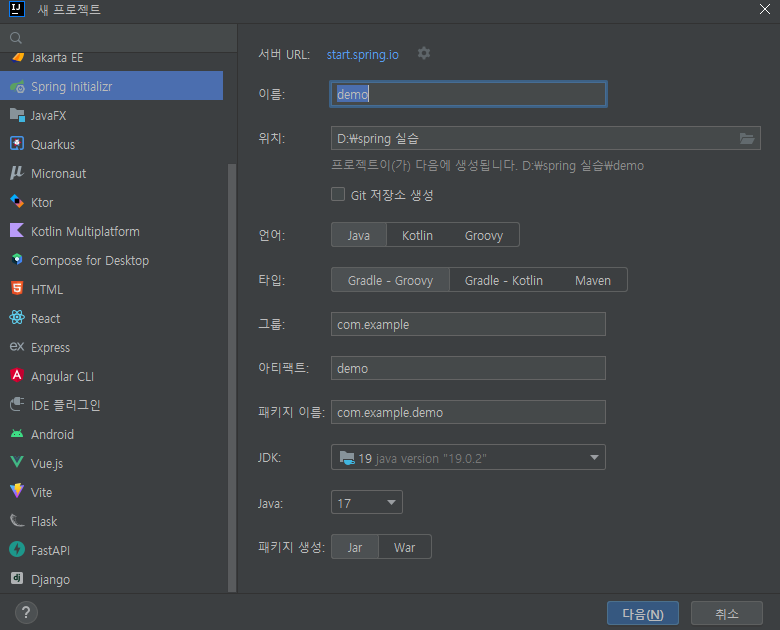Select Java as the language

pyautogui.click(x=359, y=235)
